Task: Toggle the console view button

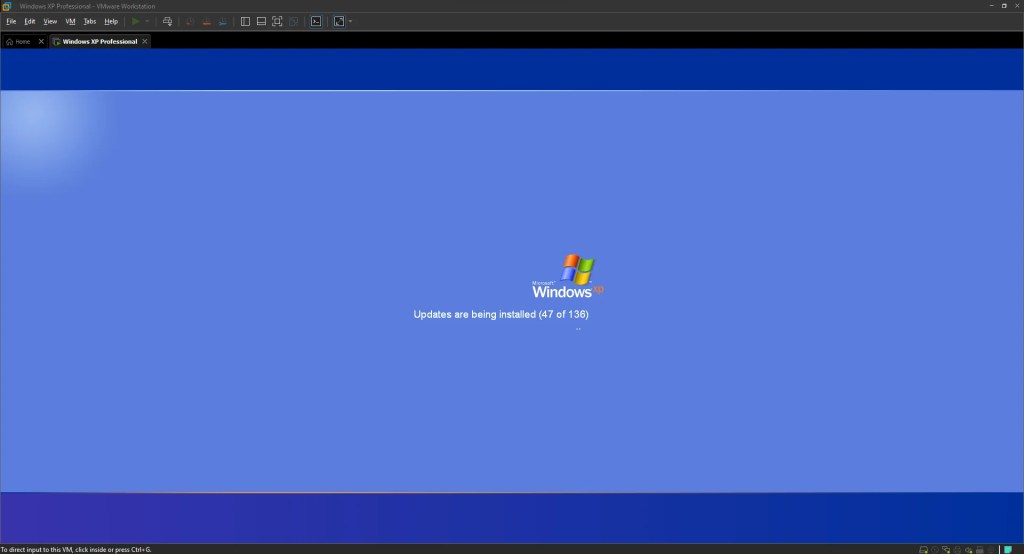Action: click(316, 22)
